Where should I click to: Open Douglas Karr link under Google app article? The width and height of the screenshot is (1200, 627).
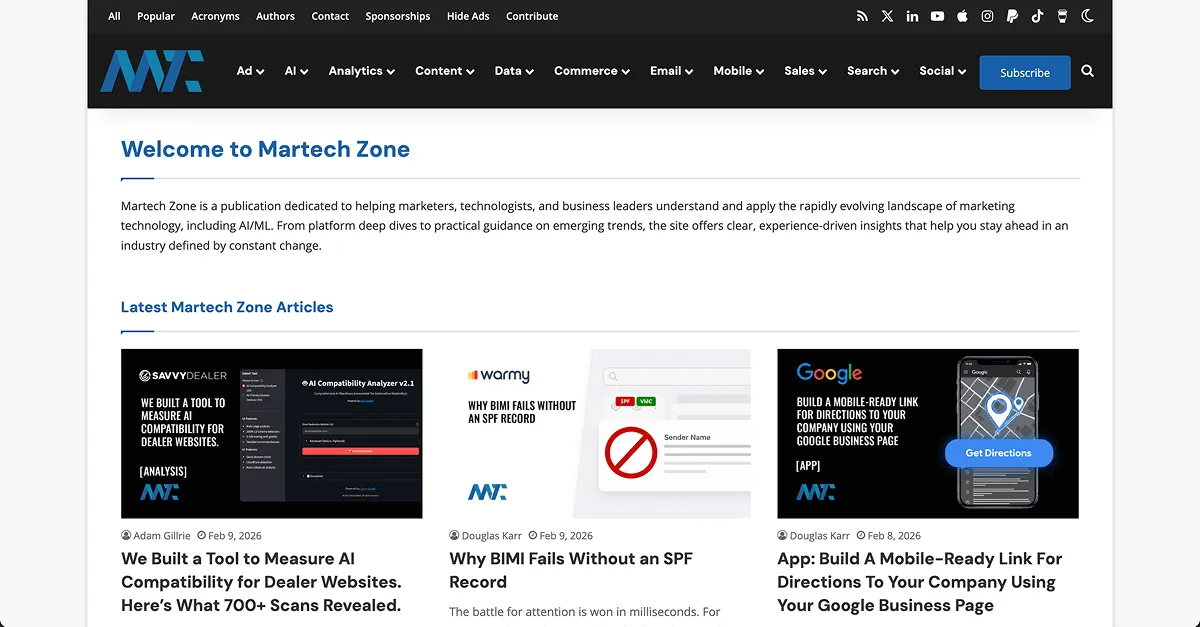819,536
